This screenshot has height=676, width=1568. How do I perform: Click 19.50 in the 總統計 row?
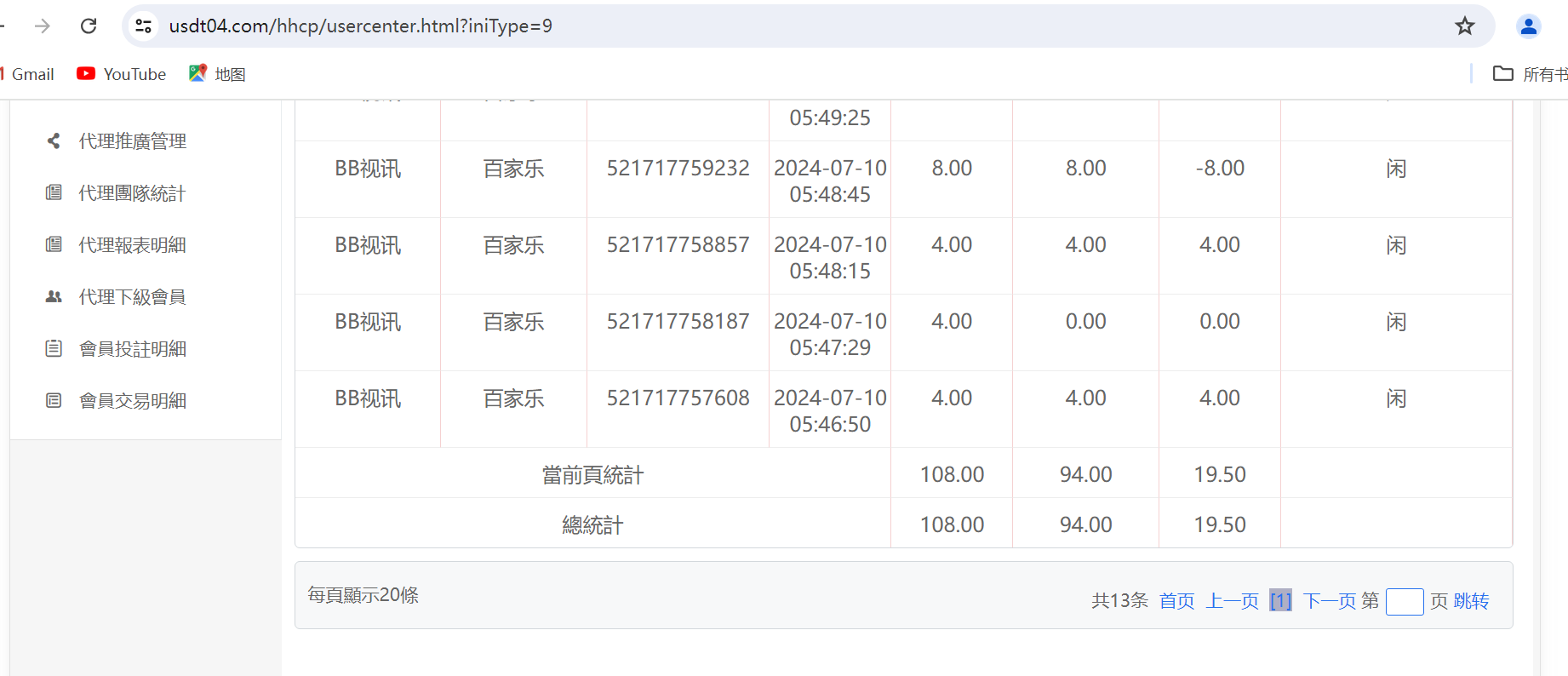(1220, 525)
